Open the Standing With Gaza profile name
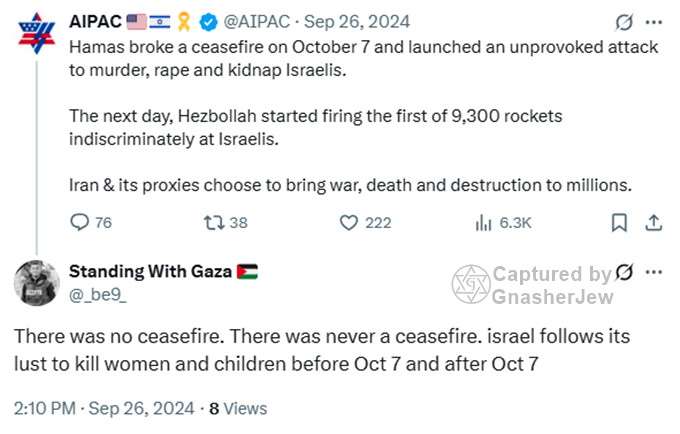The height and width of the screenshot is (434, 680). click(150, 271)
